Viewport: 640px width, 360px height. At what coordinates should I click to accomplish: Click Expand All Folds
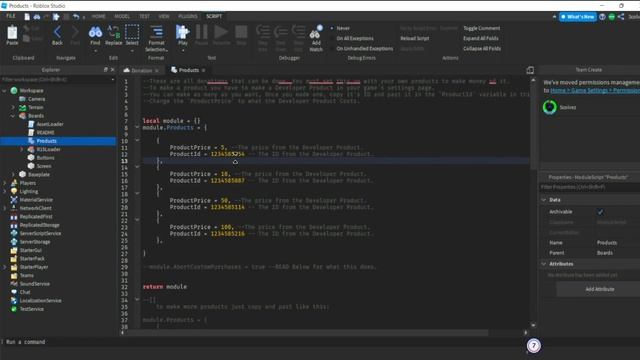click(480, 38)
